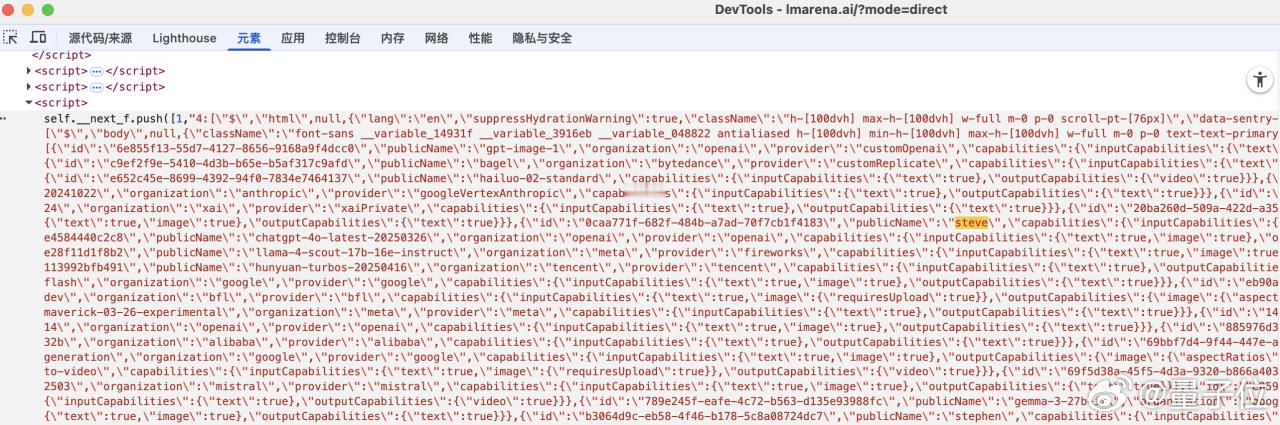The image size is (1280, 425).
Task: Switch to the 源代码/来源 tab
Action: 100,38
